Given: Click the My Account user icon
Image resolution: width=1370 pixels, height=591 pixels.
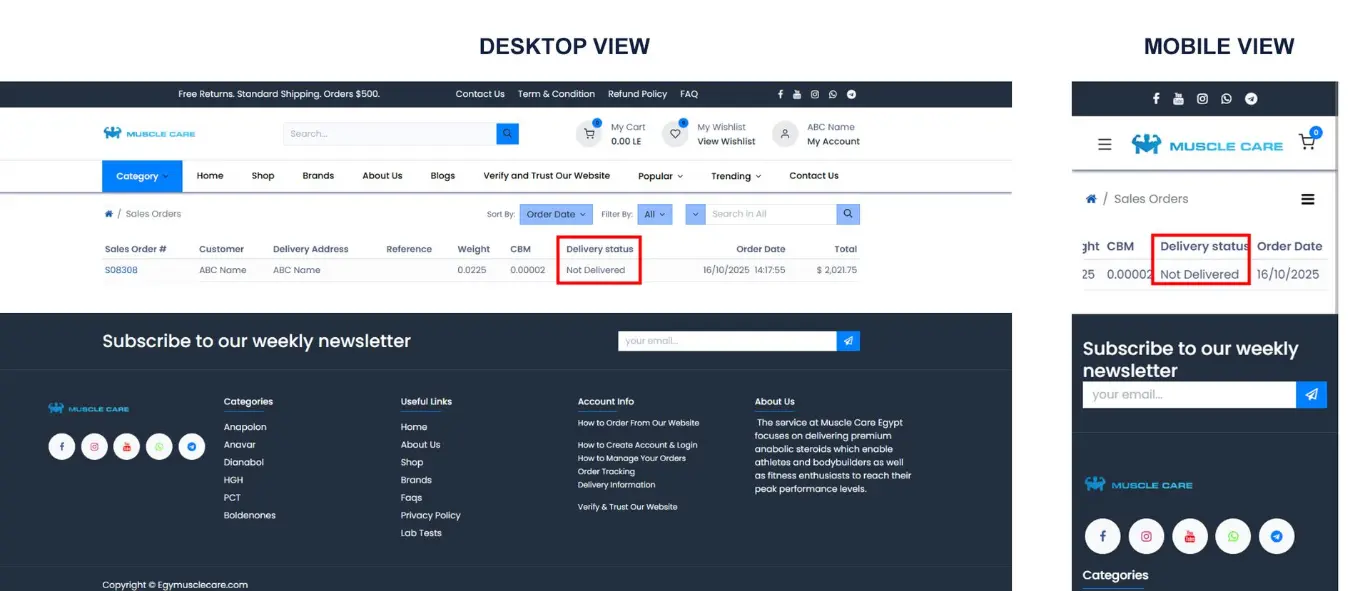Looking at the screenshot, I should click(786, 134).
